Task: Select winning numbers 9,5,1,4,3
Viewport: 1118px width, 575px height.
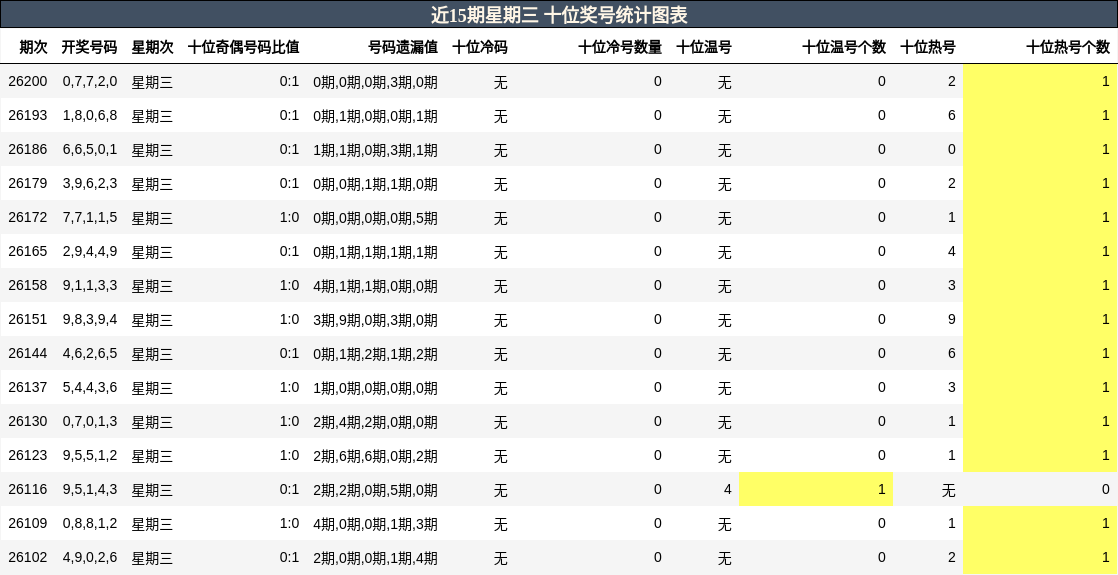Action: pos(90,489)
